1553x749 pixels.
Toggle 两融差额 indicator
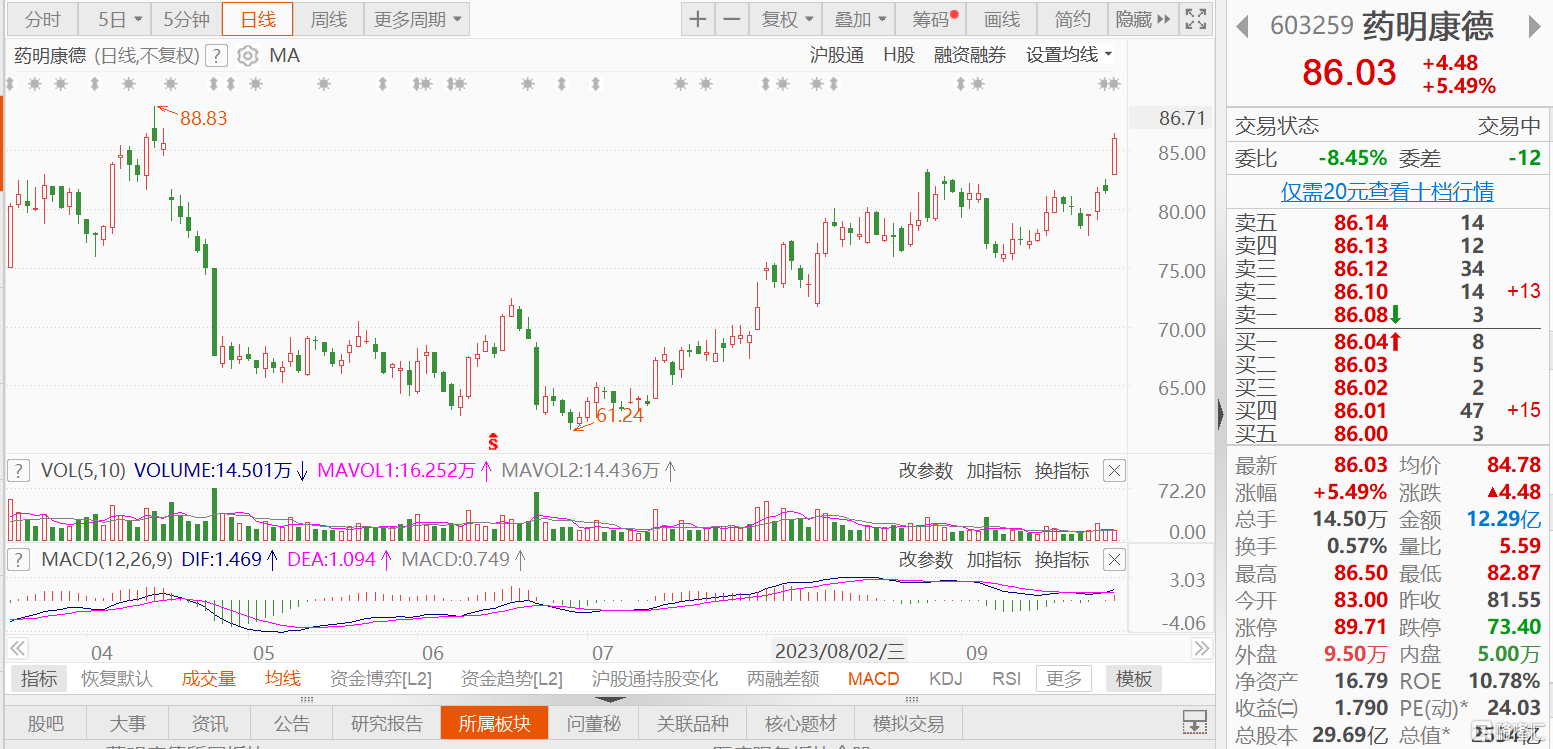click(x=783, y=679)
